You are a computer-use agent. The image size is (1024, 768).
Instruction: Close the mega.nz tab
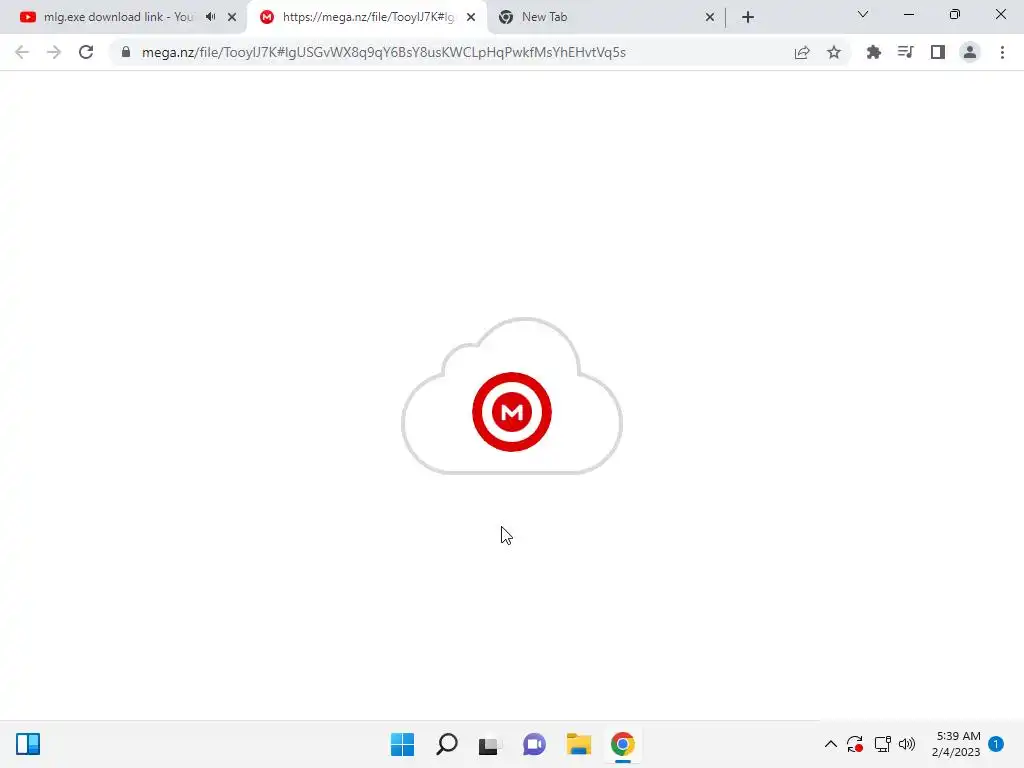[471, 17]
